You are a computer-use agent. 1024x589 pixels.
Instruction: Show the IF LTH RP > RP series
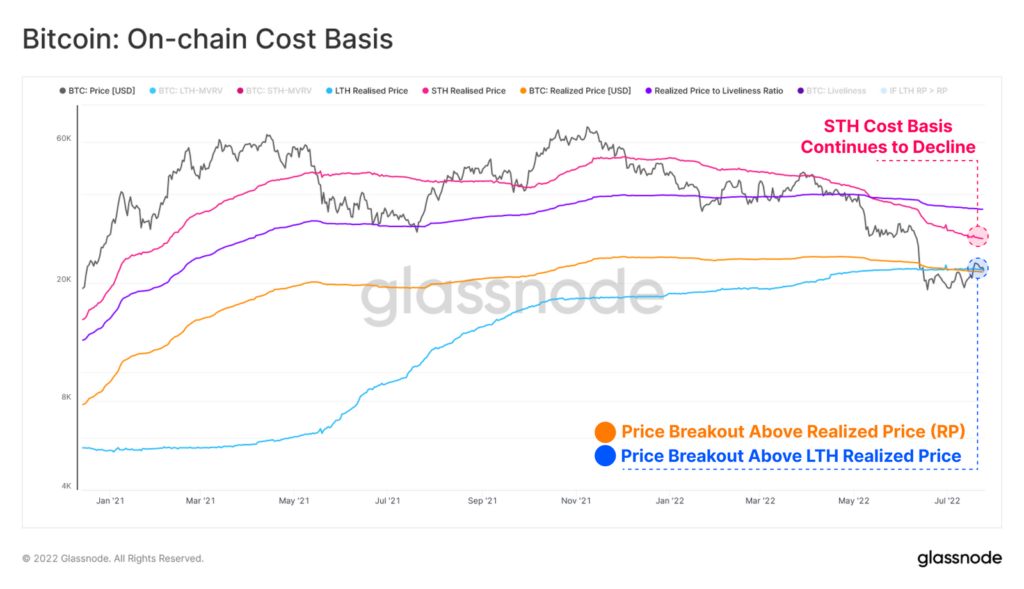coord(914,91)
